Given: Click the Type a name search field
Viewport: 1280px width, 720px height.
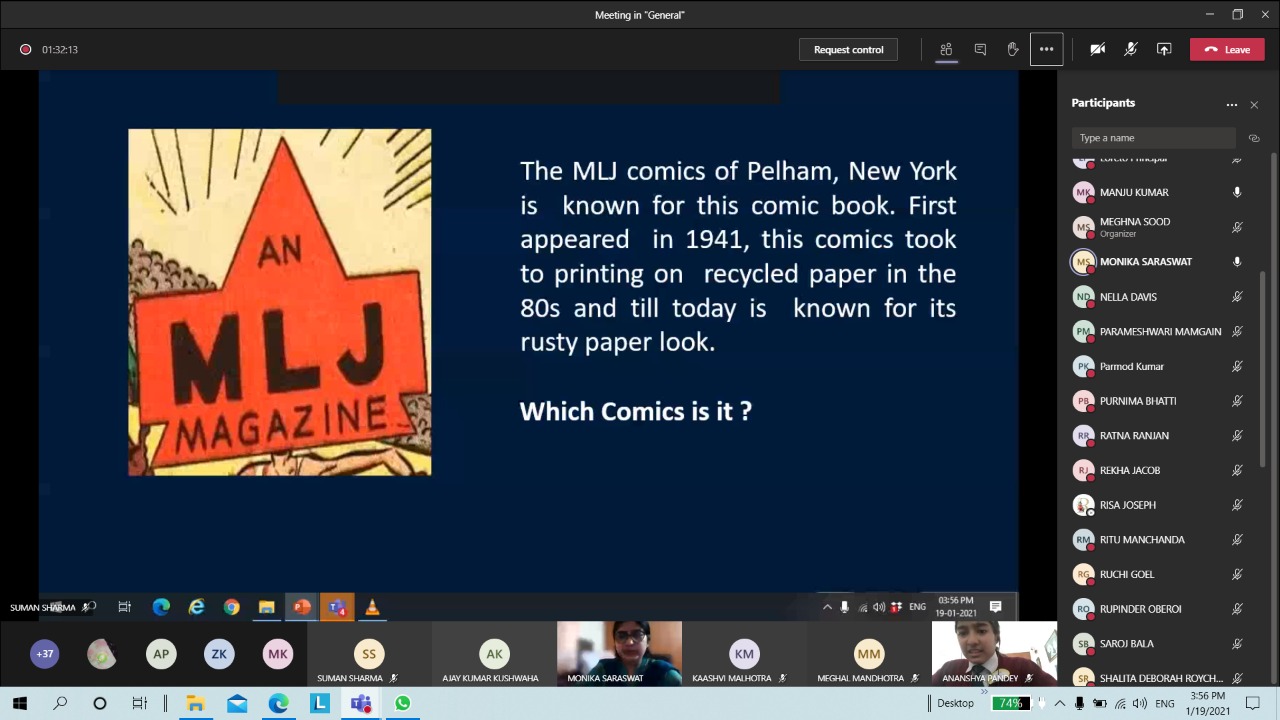Looking at the screenshot, I should tap(1153, 138).
